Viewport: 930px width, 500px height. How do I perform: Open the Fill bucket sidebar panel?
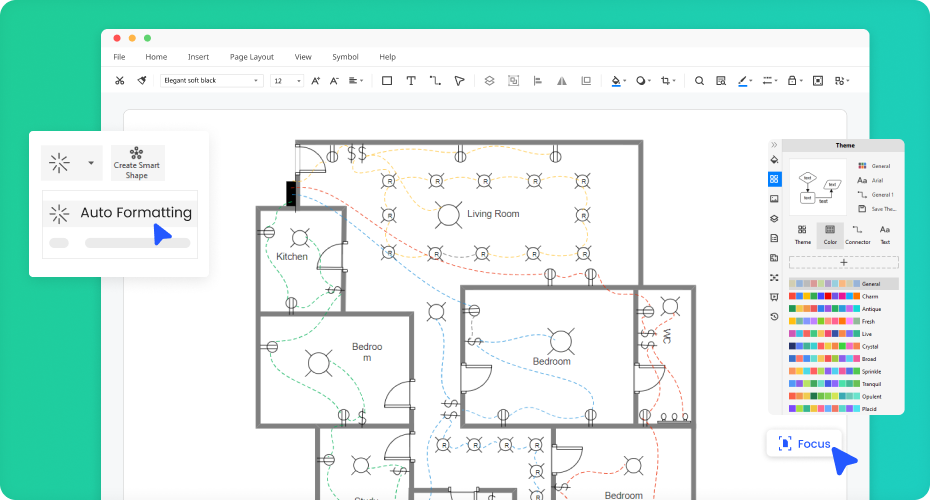pos(774,160)
